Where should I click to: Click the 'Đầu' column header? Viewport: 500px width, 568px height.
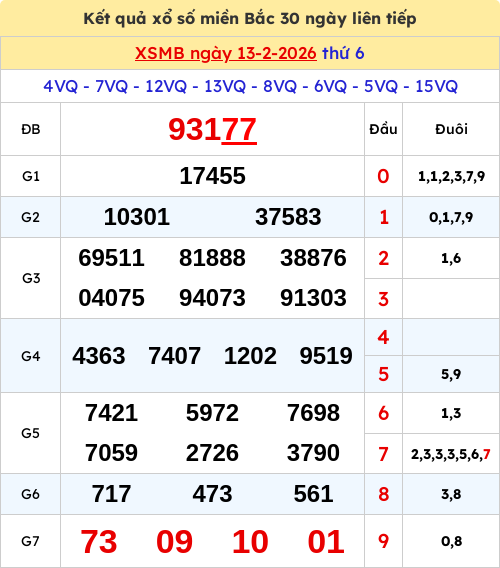tap(383, 129)
